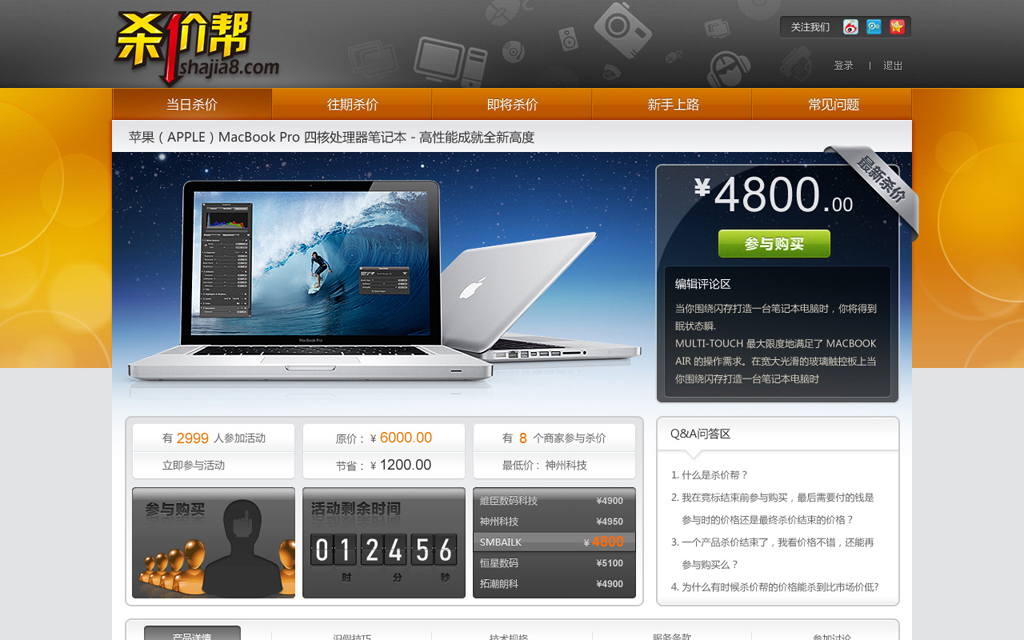The width and height of the screenshot is (1024, 640).
Task: Click the 原价 ¥6000.00 box
Action: 384,438
